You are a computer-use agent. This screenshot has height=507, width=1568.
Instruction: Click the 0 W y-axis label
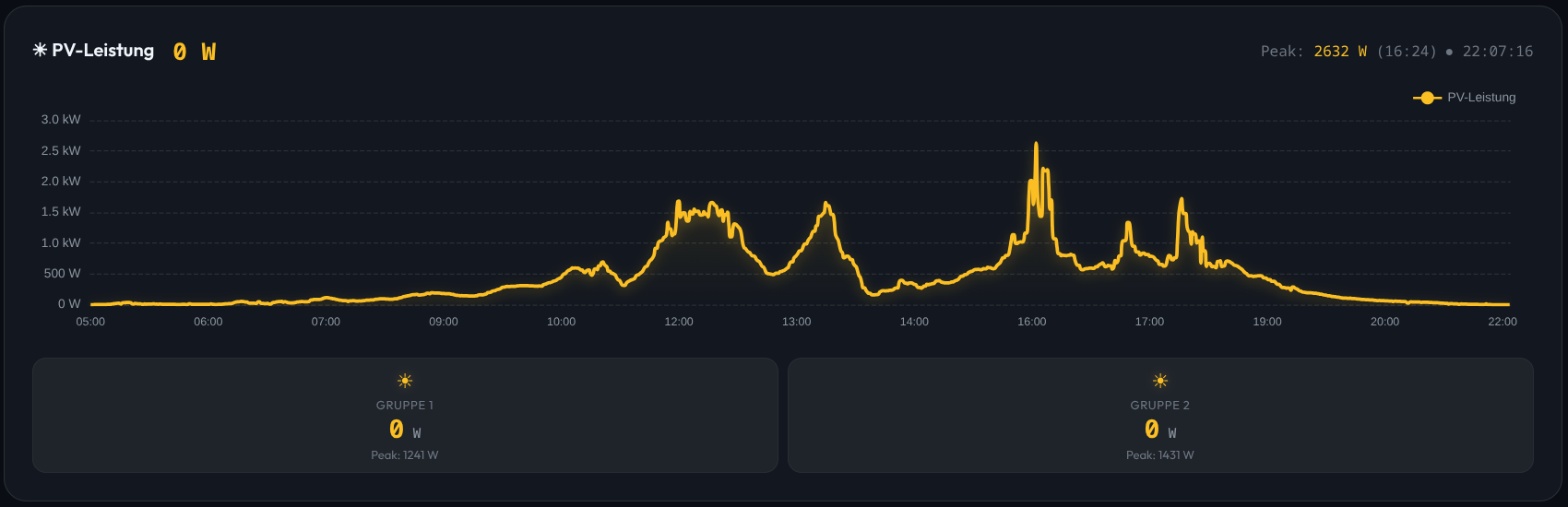(69, 304)
